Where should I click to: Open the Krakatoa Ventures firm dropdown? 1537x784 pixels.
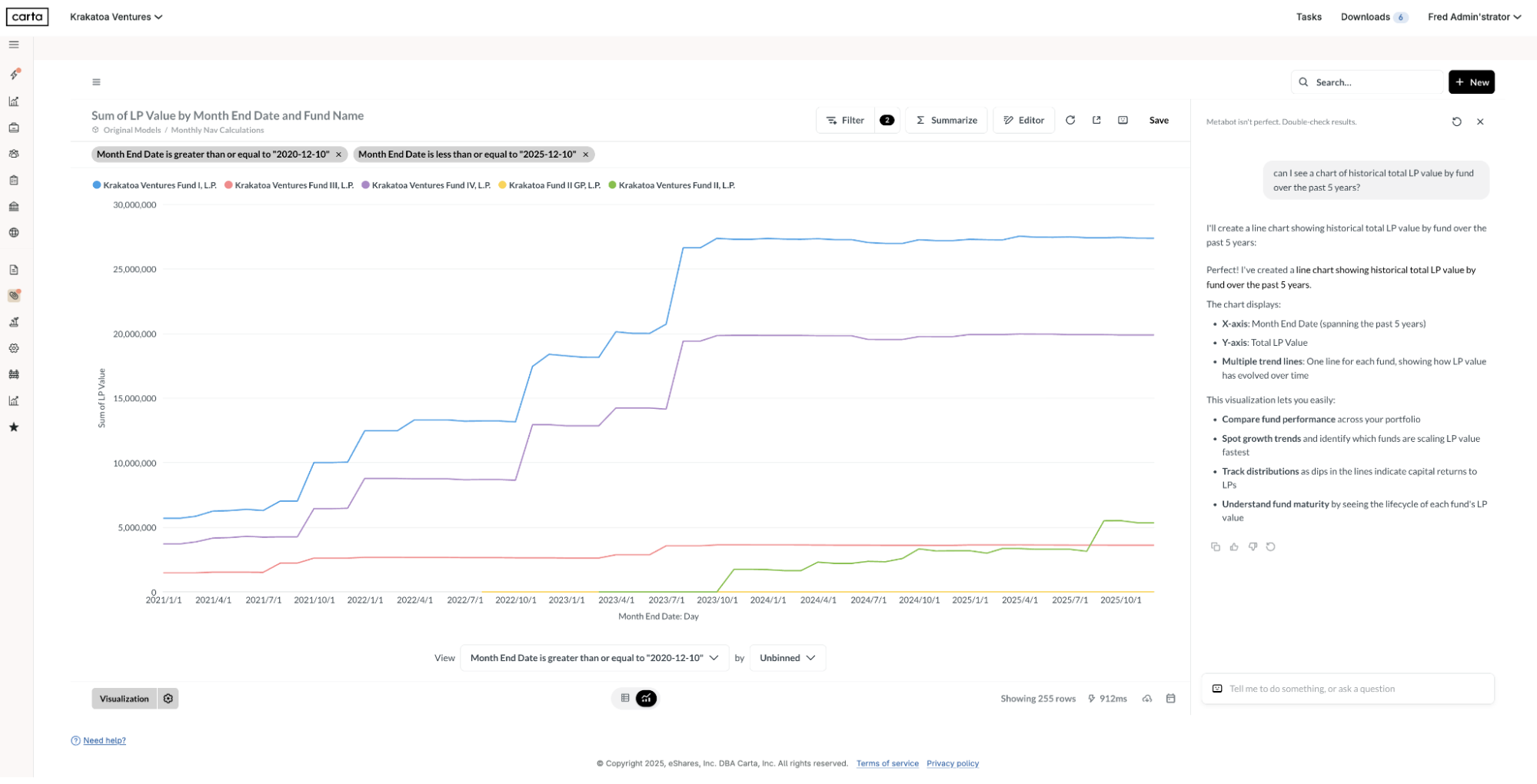[x=116, y=17]
